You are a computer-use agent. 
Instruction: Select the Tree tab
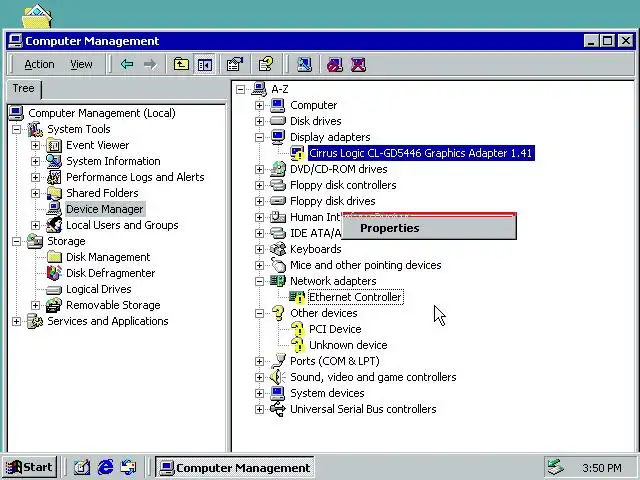pyautogui.click(x=24, y=89)
